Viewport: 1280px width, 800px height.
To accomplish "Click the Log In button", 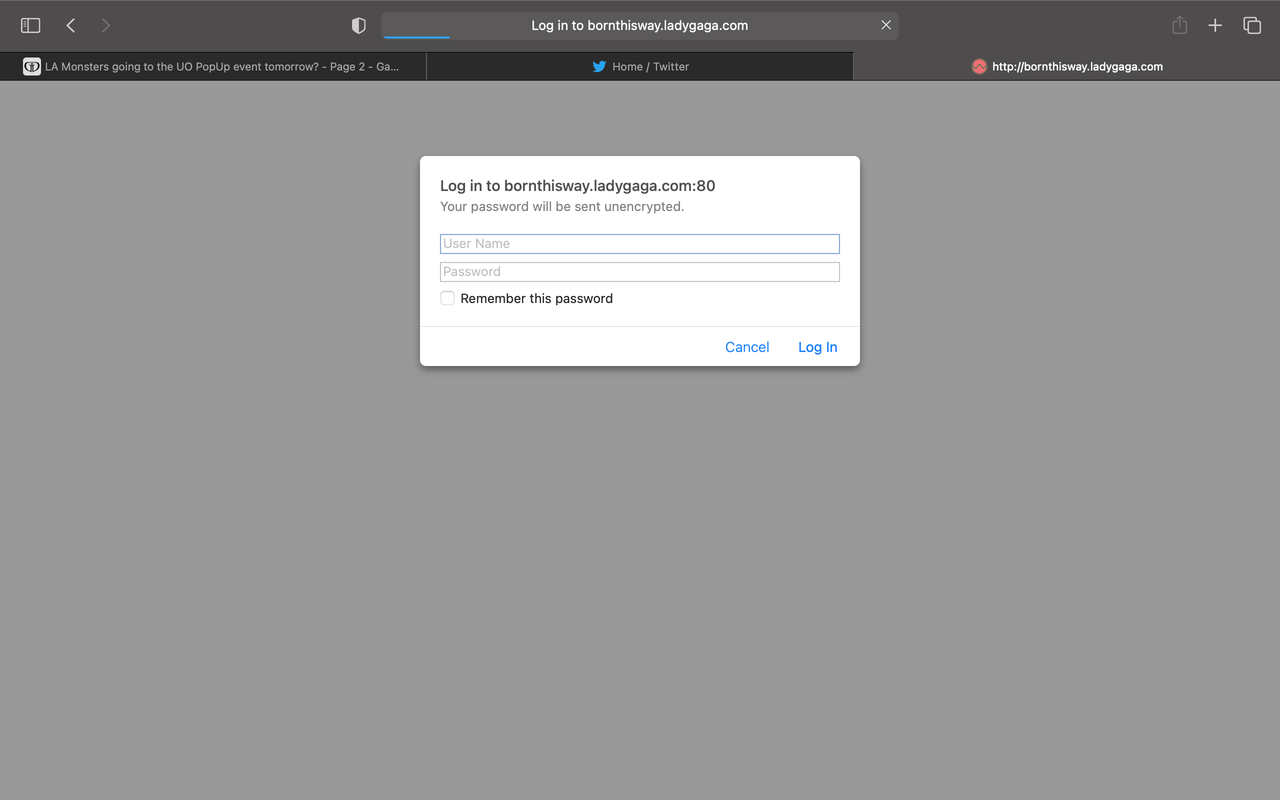I will 817,347.
